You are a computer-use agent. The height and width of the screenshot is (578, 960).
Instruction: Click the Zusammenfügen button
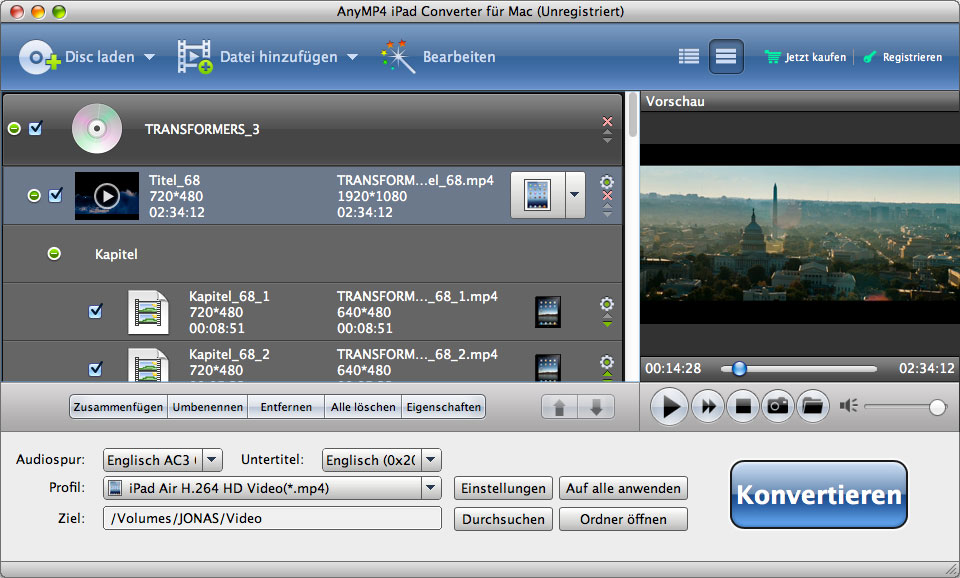(x=118, y=407)
